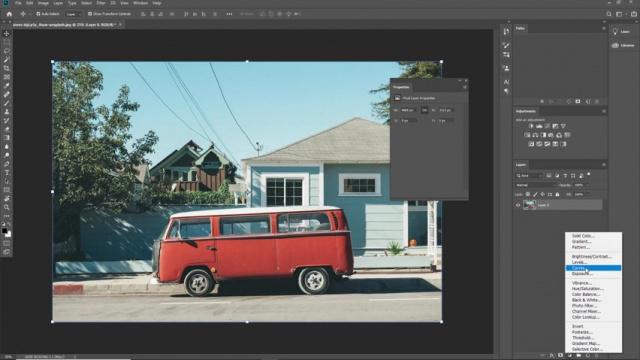Switch to the Paths panel tab
Image resolution: width=640 pixels, height=360 pixels.
tap(520, 29)
